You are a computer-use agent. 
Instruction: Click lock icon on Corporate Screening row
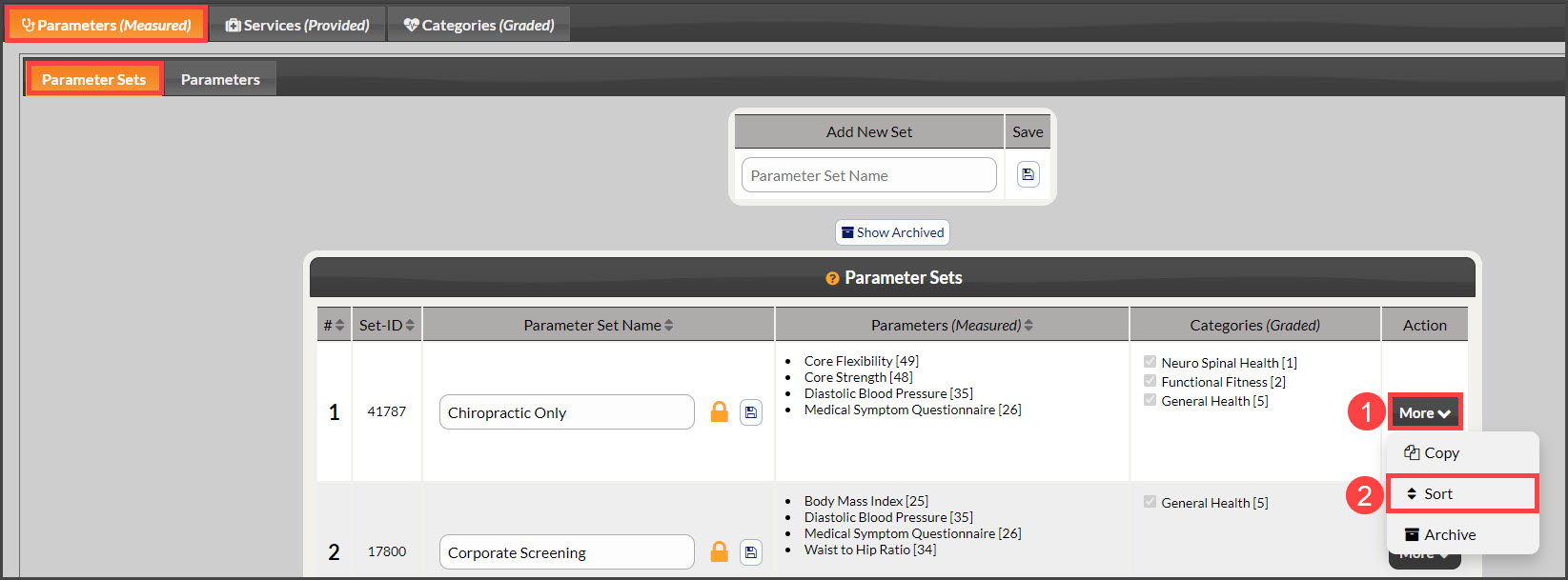[x=720, y=551]
